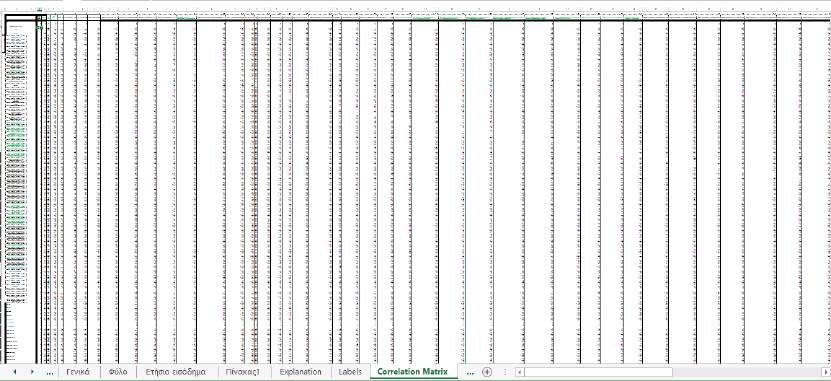Image resolution: width=831 pixels, height=381 pixels.
Task: Select the Πίνακας1 sheet tab
Action: (242, 372)
